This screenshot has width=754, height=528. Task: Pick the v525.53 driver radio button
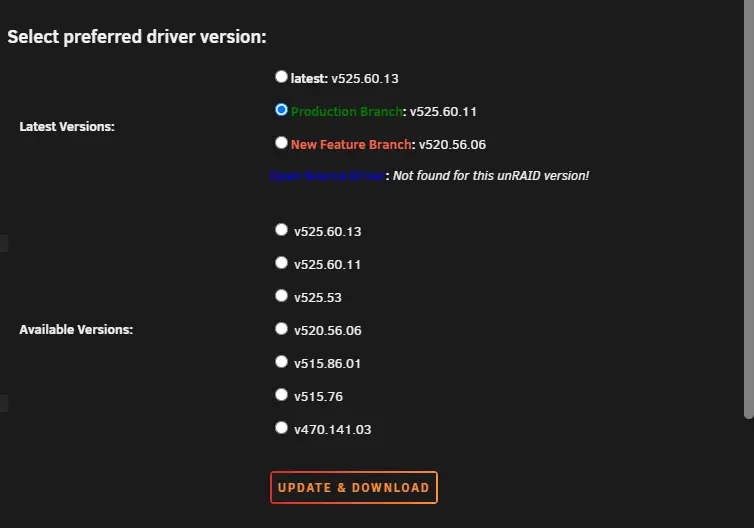click(x=281, y=295)
